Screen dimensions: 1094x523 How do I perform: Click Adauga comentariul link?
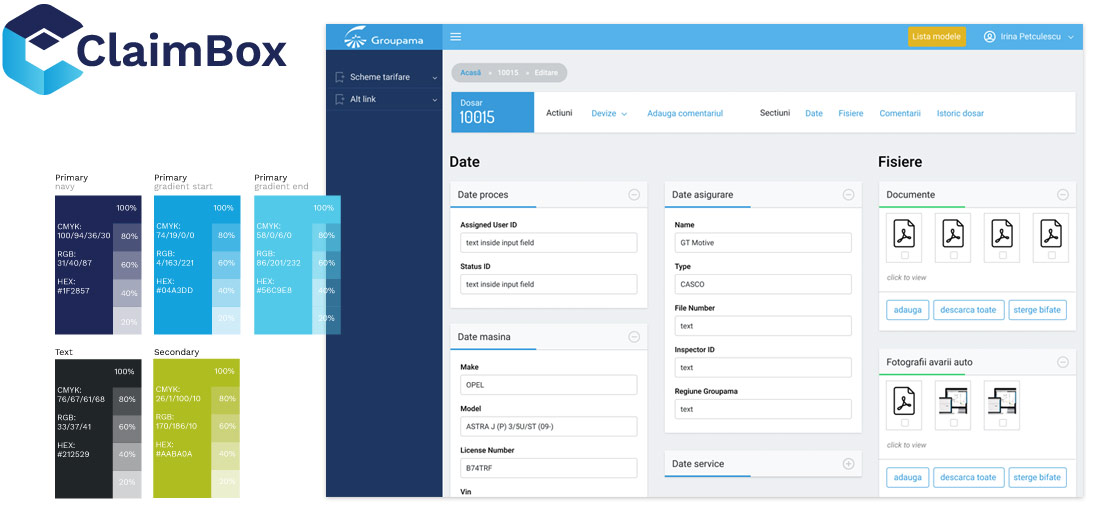(685, 113)
